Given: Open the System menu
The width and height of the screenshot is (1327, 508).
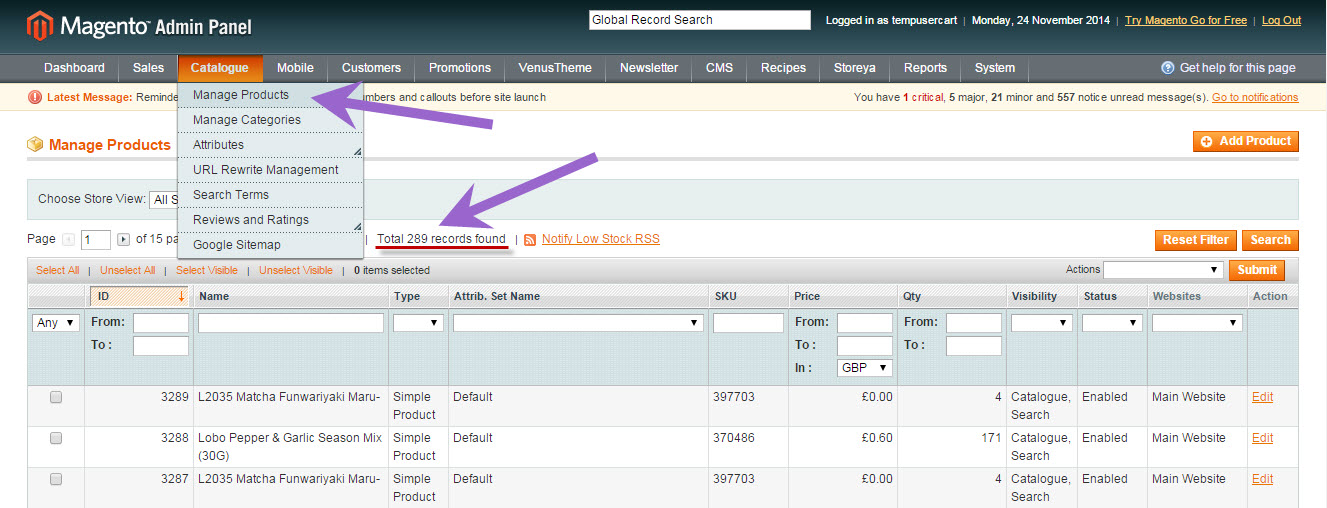Looking at the screenshot, I should coord(995,68).
